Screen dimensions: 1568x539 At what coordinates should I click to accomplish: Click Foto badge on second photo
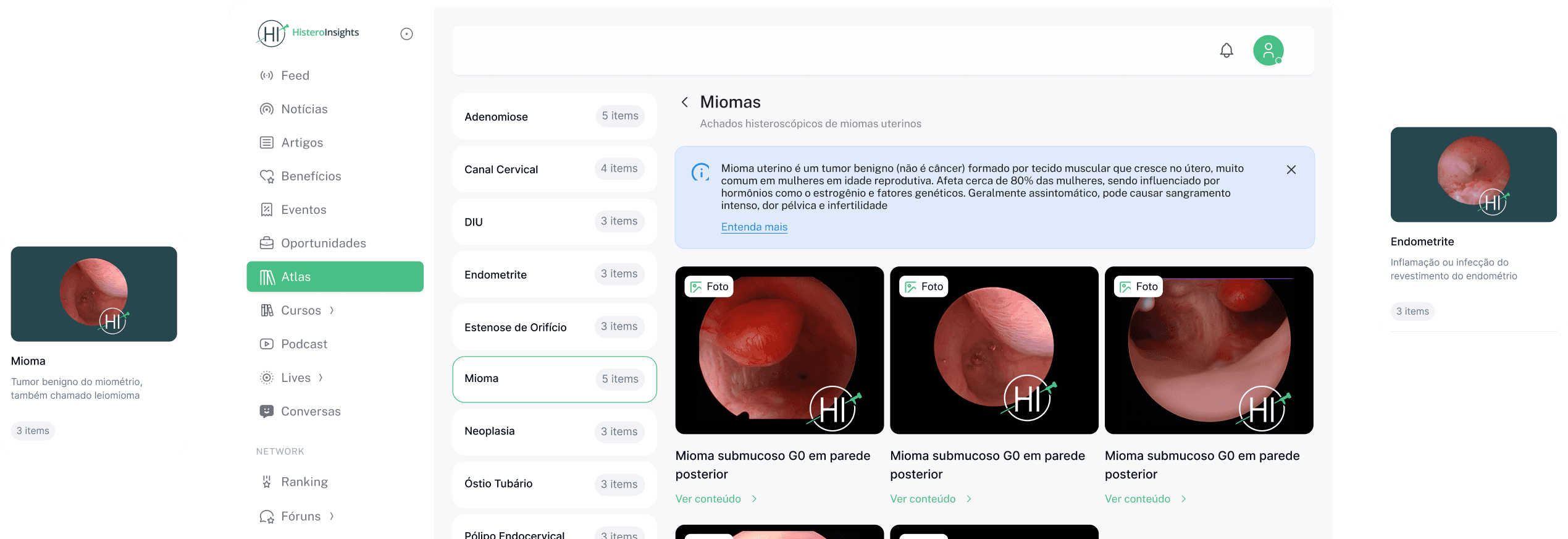tap(923, 287)
